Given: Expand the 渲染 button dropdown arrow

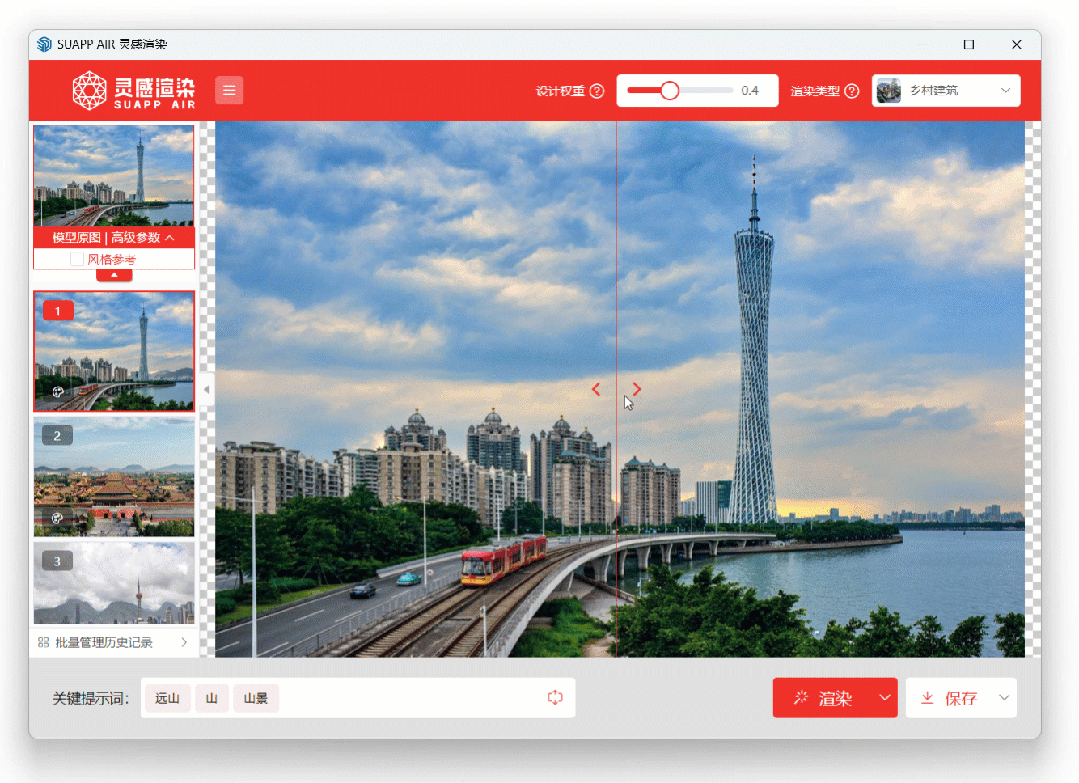Looking at the screenshot, I should point(885,698).
